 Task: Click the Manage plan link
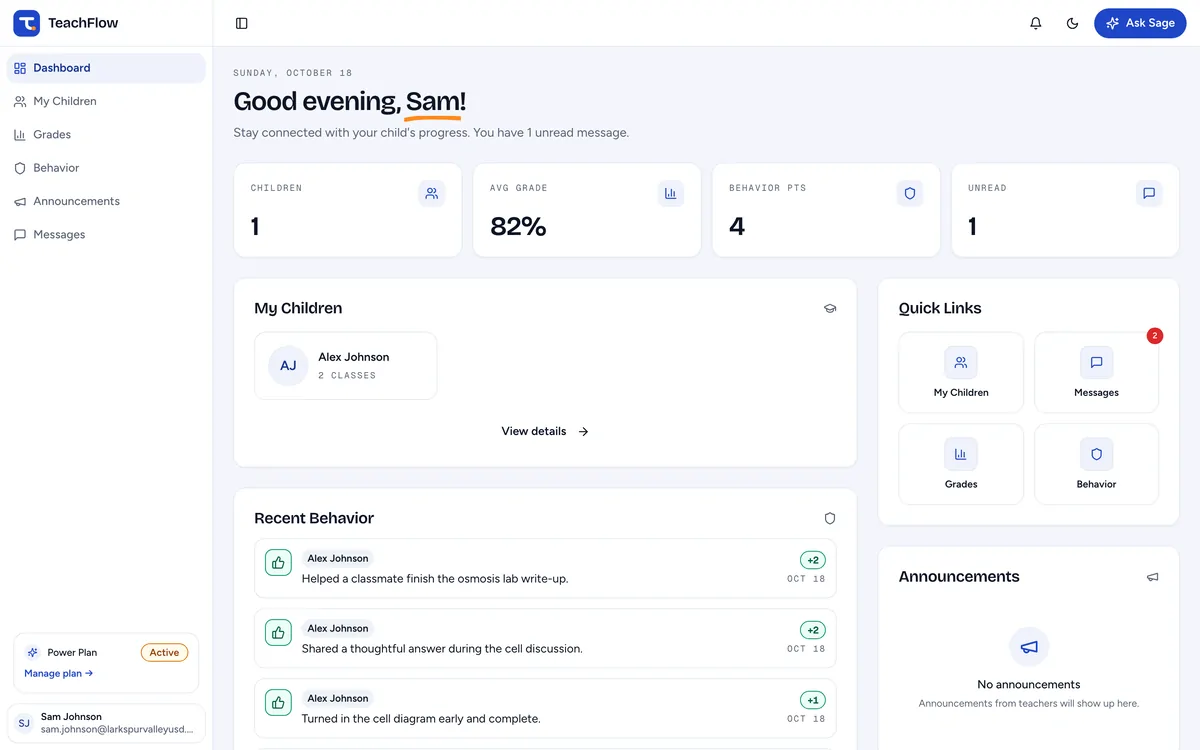pyautogui.click(x=58, y=673)
